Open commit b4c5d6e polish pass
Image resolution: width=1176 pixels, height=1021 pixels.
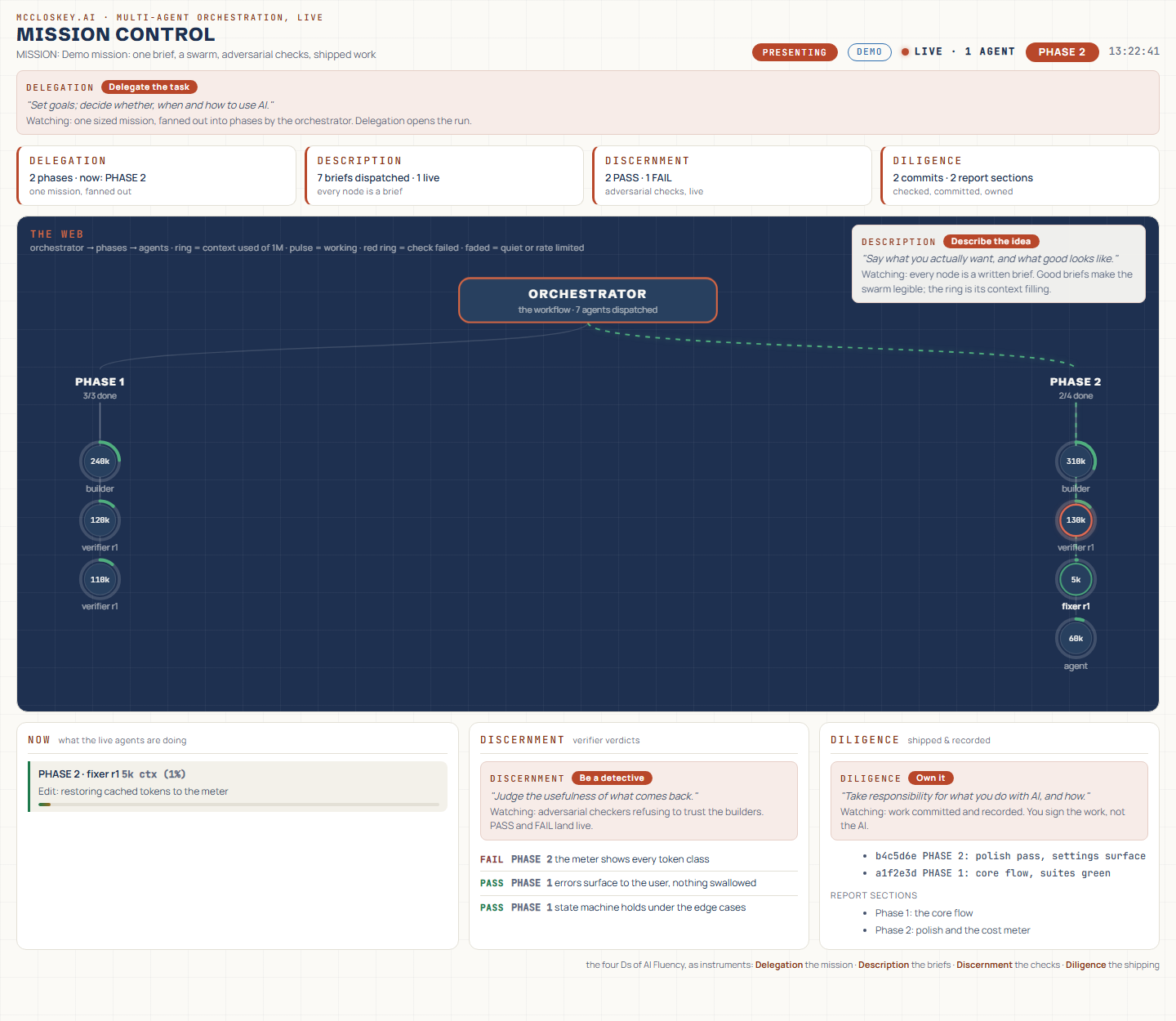click(x=1010, y=856)
